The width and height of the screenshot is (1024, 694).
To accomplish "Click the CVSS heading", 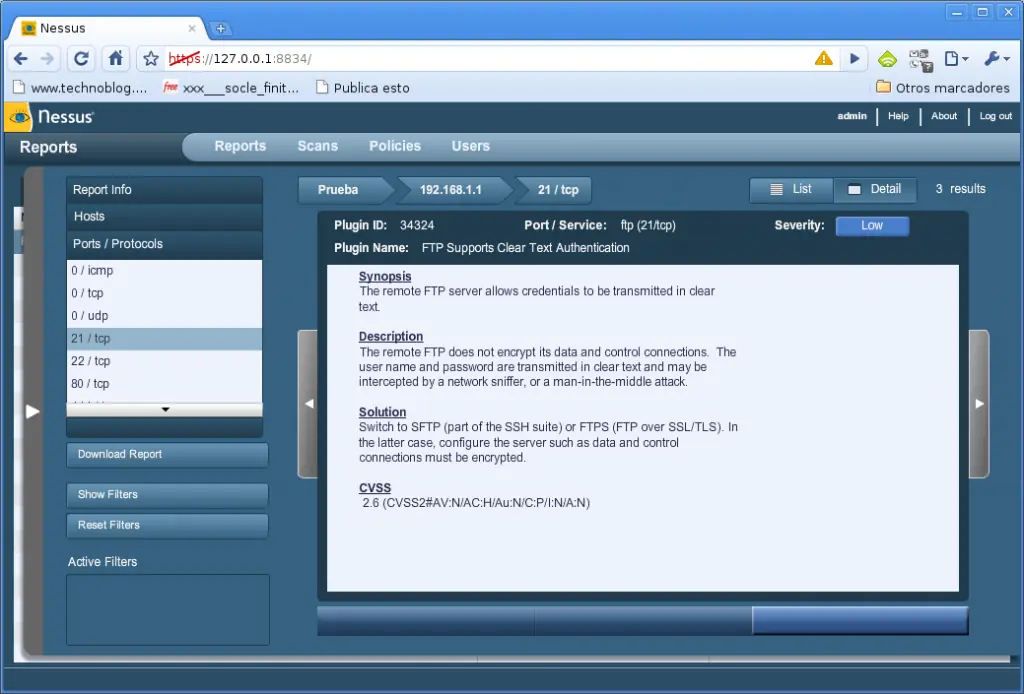I will [x=375, y=488].
